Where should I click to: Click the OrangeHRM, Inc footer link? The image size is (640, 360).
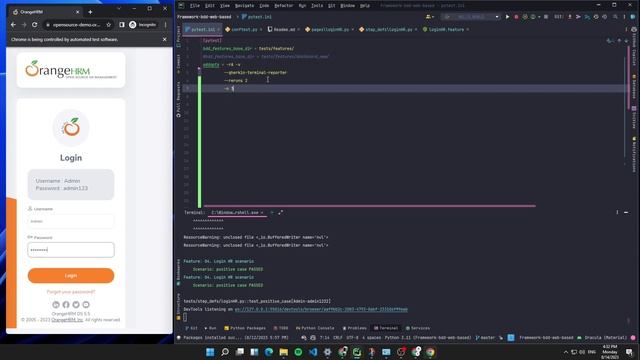tap(67, 320)
